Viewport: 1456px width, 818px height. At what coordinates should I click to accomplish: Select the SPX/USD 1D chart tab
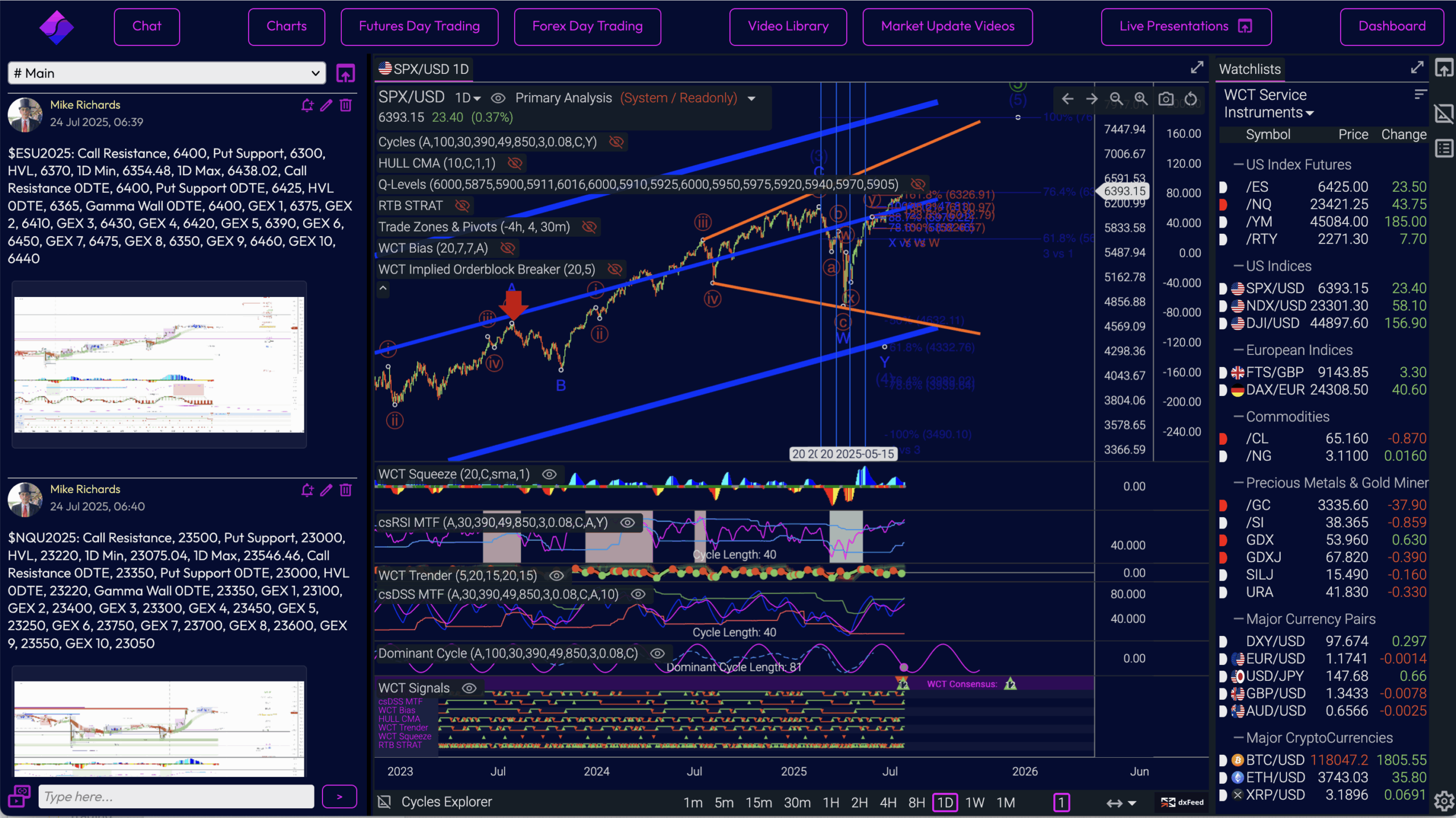(x=424, y=69)
